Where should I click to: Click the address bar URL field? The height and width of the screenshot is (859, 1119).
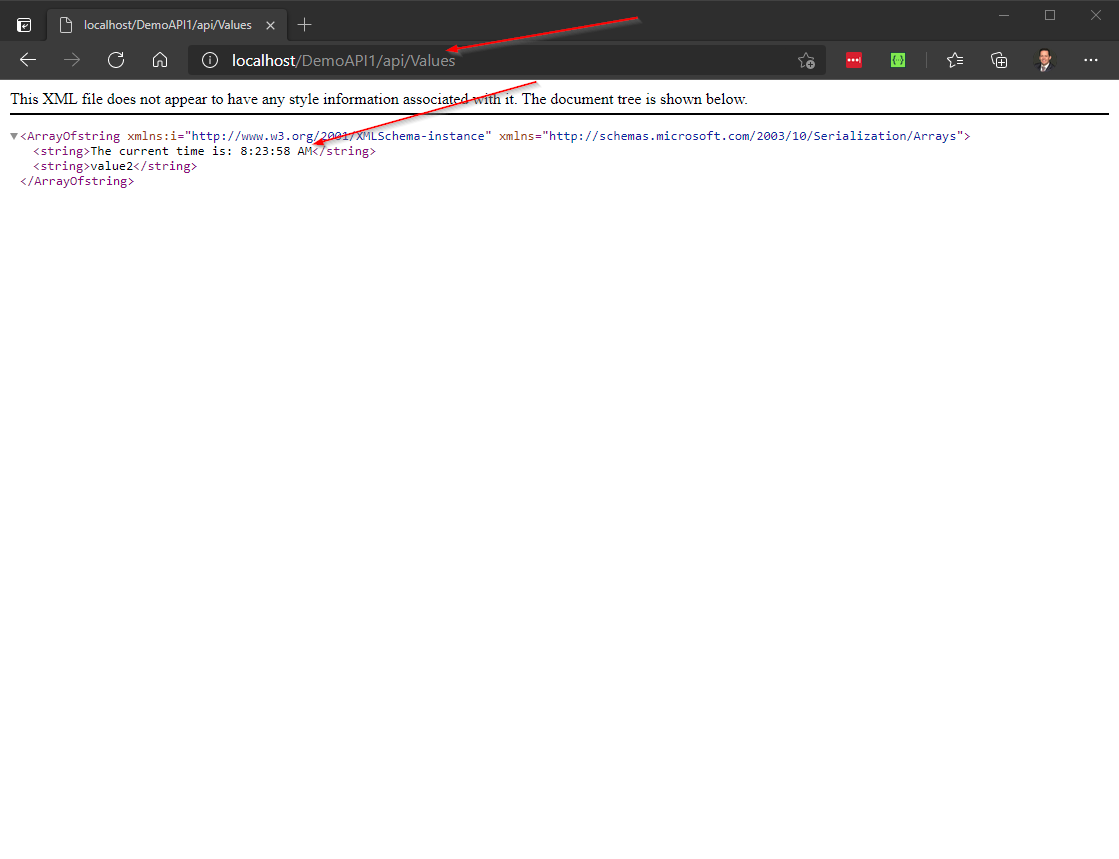click(x=500, y=60)
